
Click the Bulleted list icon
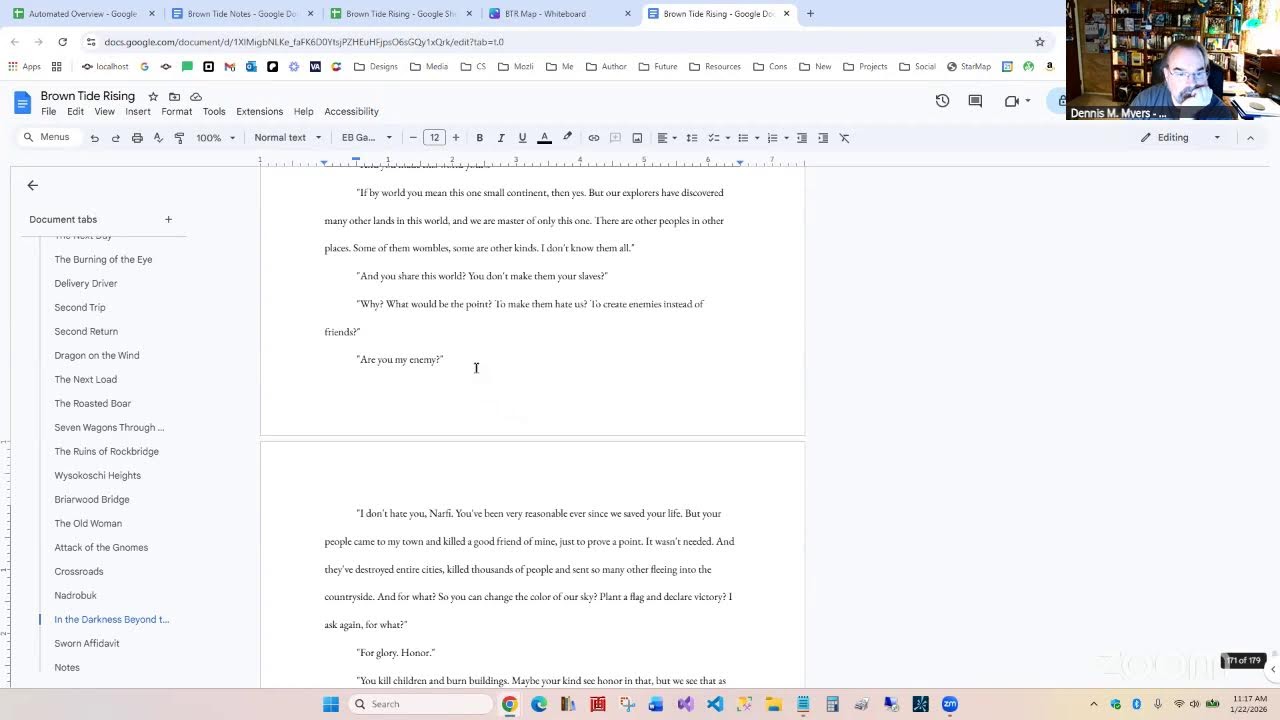pyautogui.click(x=743, y=138)
